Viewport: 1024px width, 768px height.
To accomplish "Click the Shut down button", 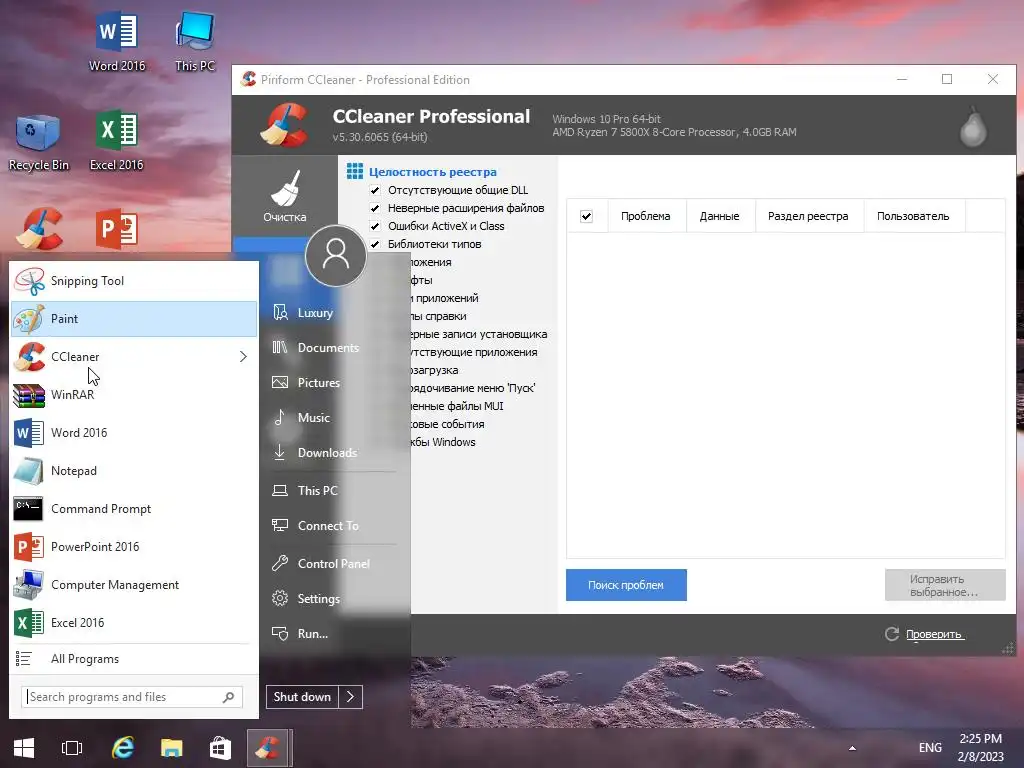I will click(x=302, y=697).
